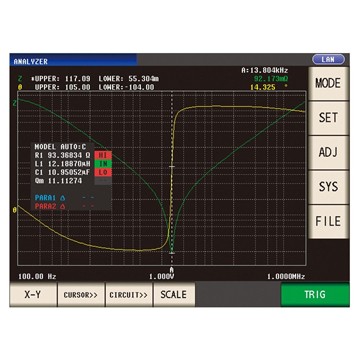The width and height of the screenshot is (360, 360).
Task: Click the A:13.804kHz cursor frequency readout
Action: [265, 70]
